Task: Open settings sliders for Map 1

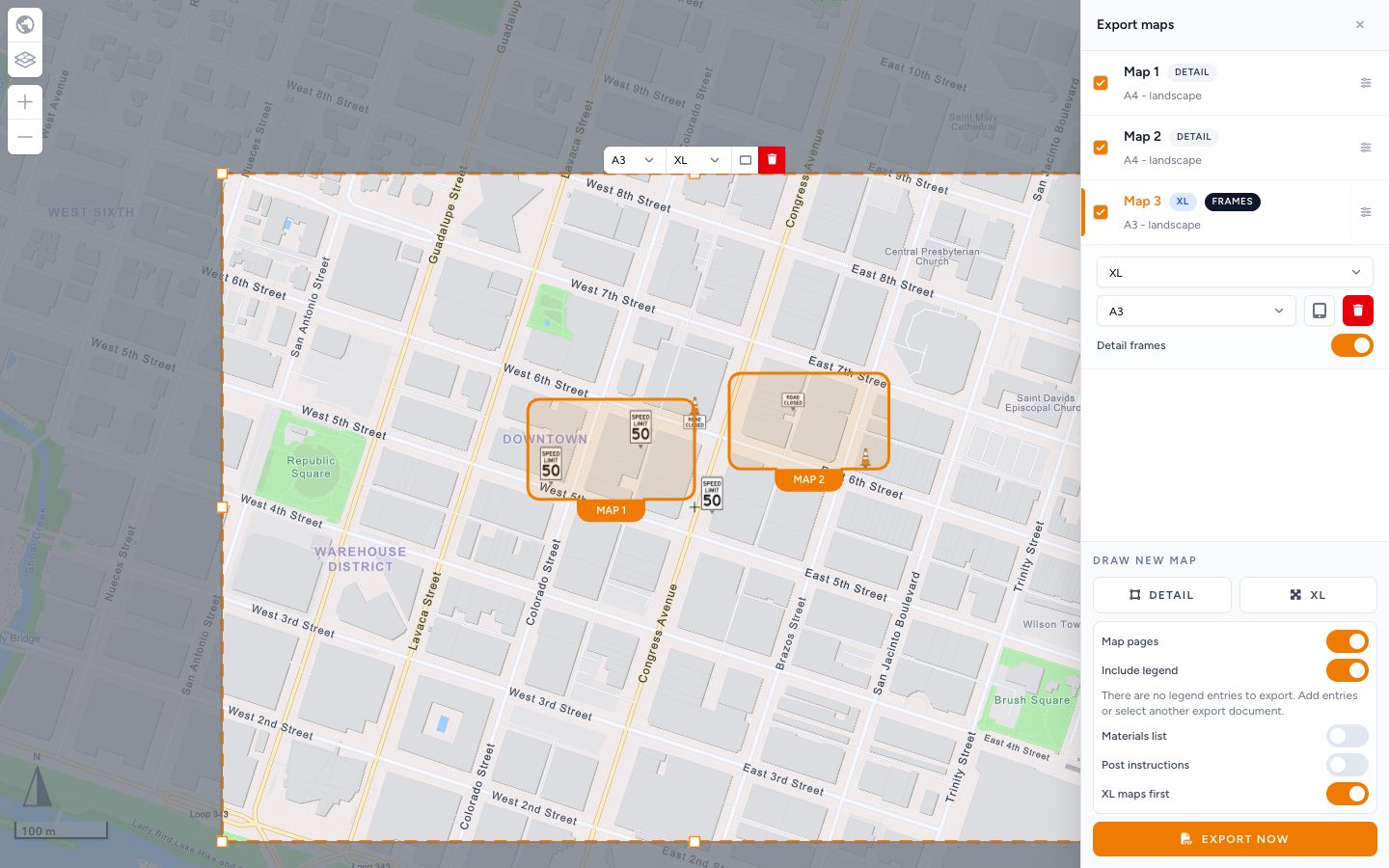Action: (x=1366, y=83)
